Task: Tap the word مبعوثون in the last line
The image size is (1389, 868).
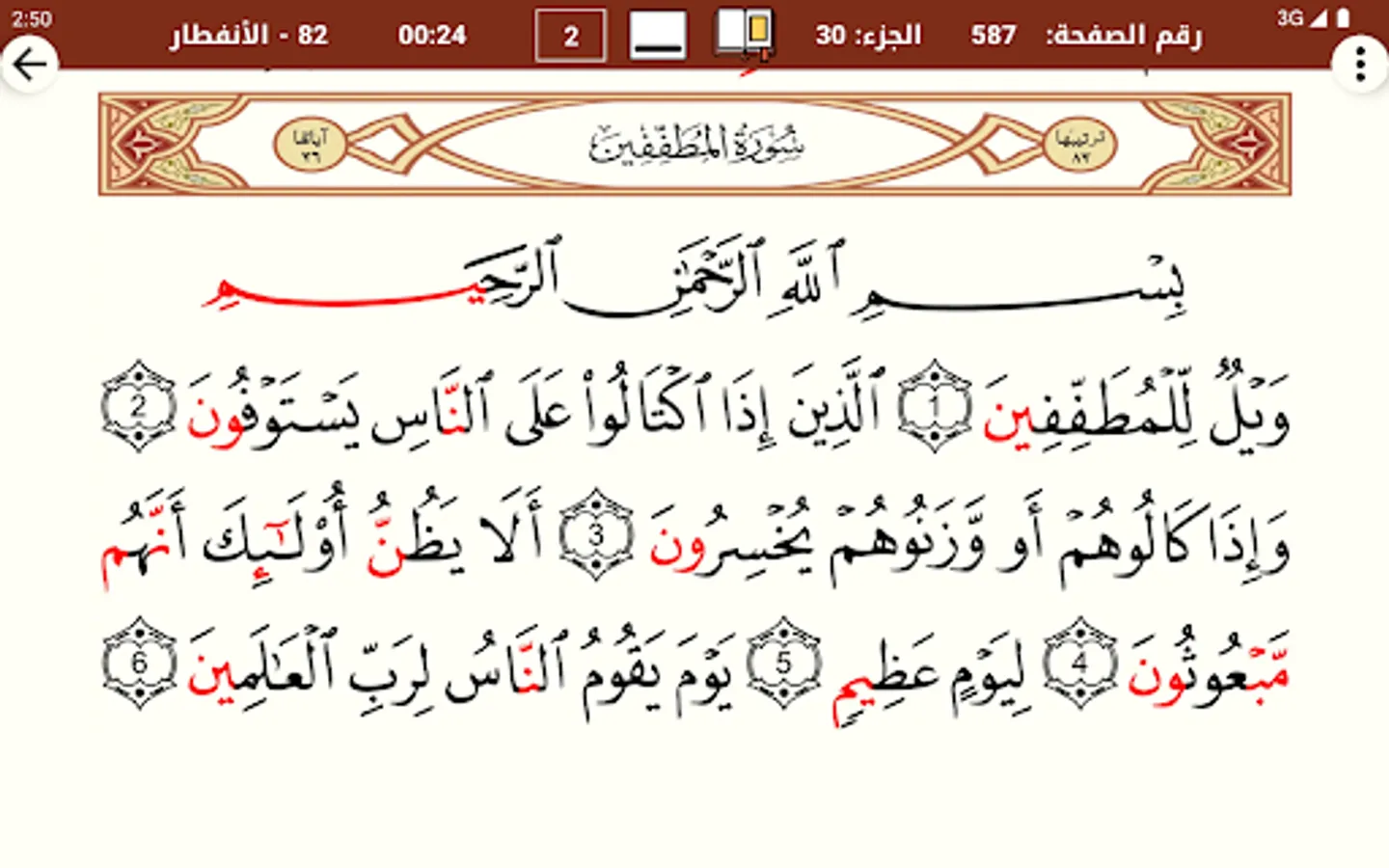Action: coord(1209,670)
